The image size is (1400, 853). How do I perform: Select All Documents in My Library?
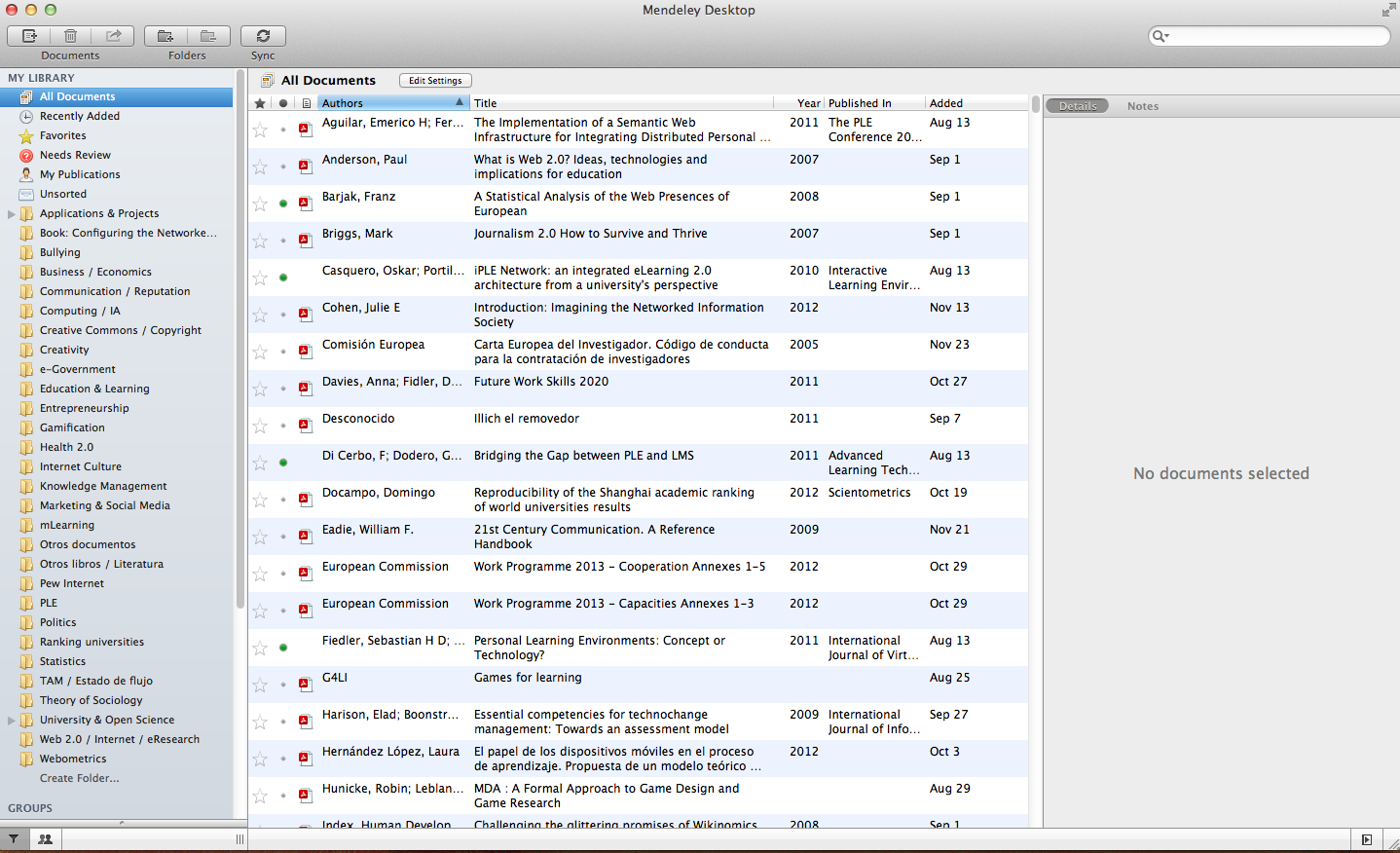117,96
